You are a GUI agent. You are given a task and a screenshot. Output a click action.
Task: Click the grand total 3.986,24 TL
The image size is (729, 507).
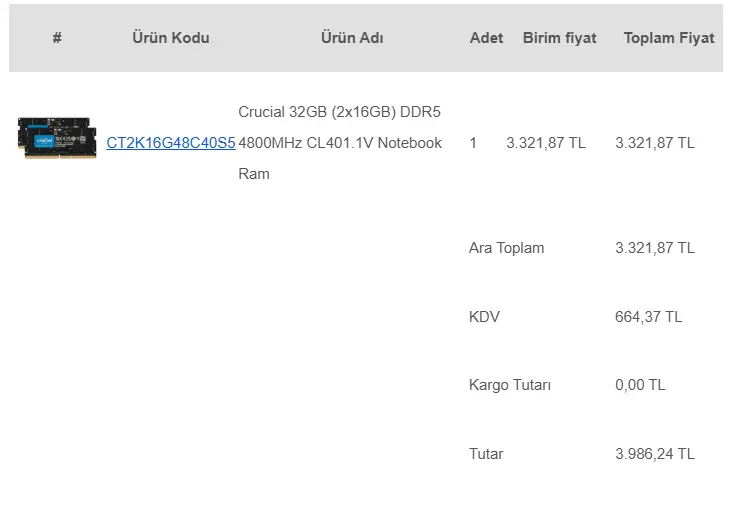point(655,454)
